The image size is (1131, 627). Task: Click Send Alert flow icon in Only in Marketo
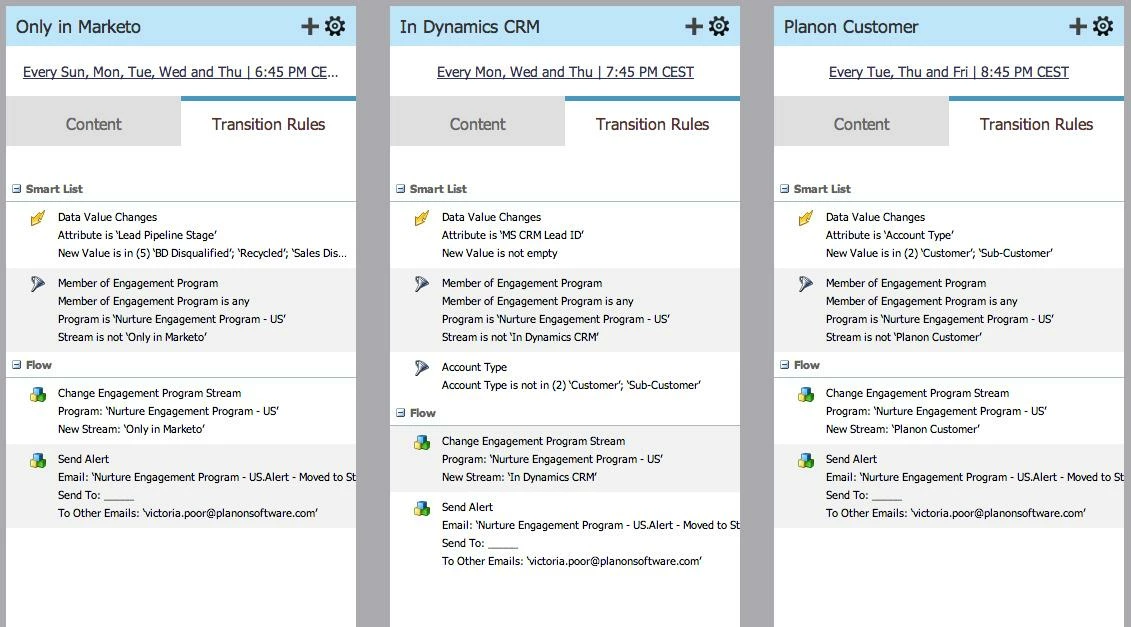(x=38, y=460)
